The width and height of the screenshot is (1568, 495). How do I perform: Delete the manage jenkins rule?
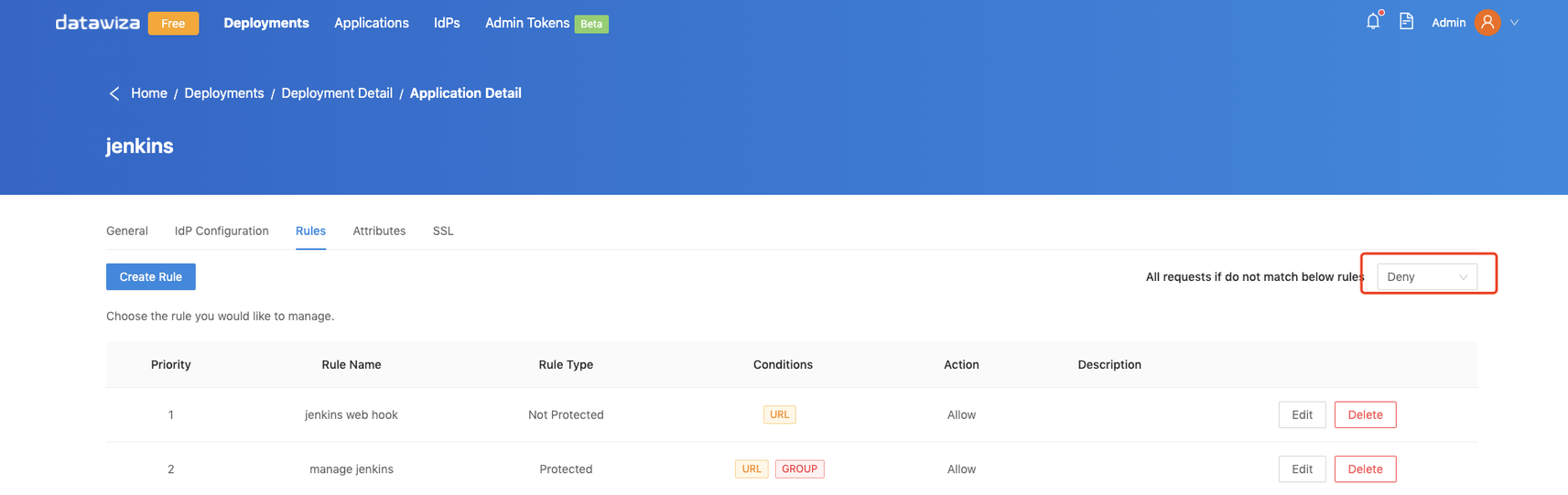1365,468
